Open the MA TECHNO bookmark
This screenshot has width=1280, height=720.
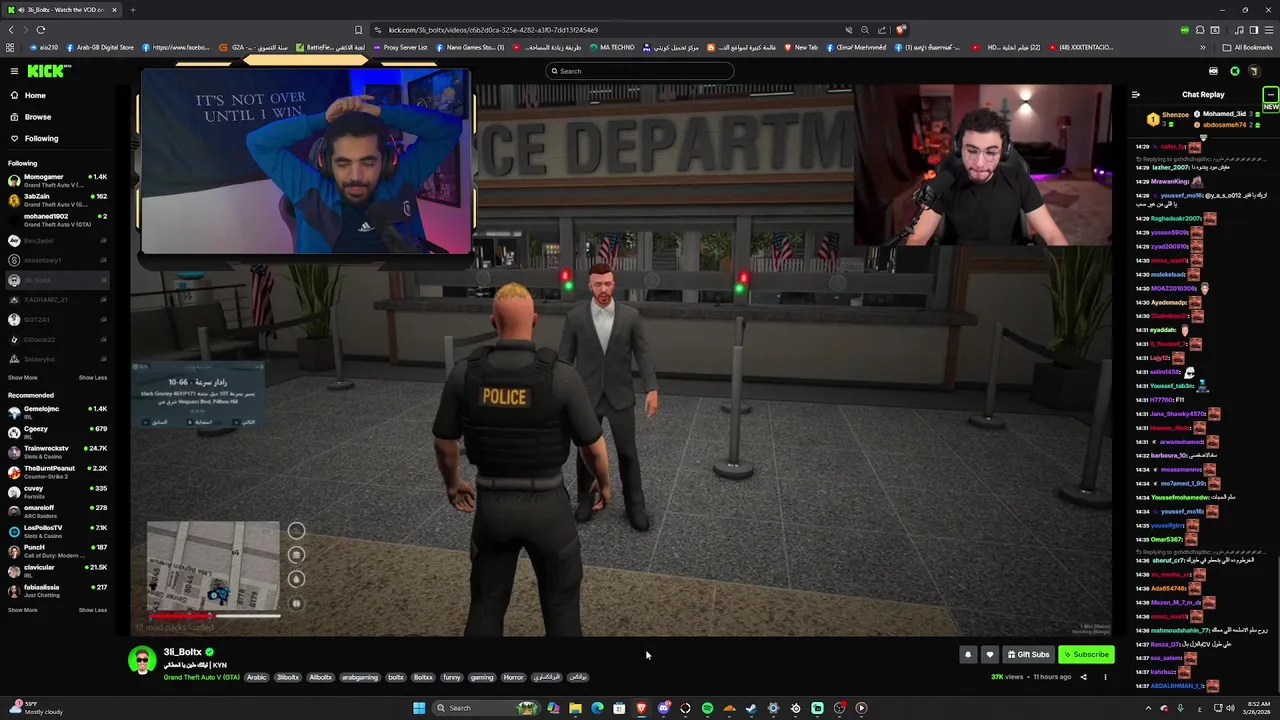click(x=612, y=47)
